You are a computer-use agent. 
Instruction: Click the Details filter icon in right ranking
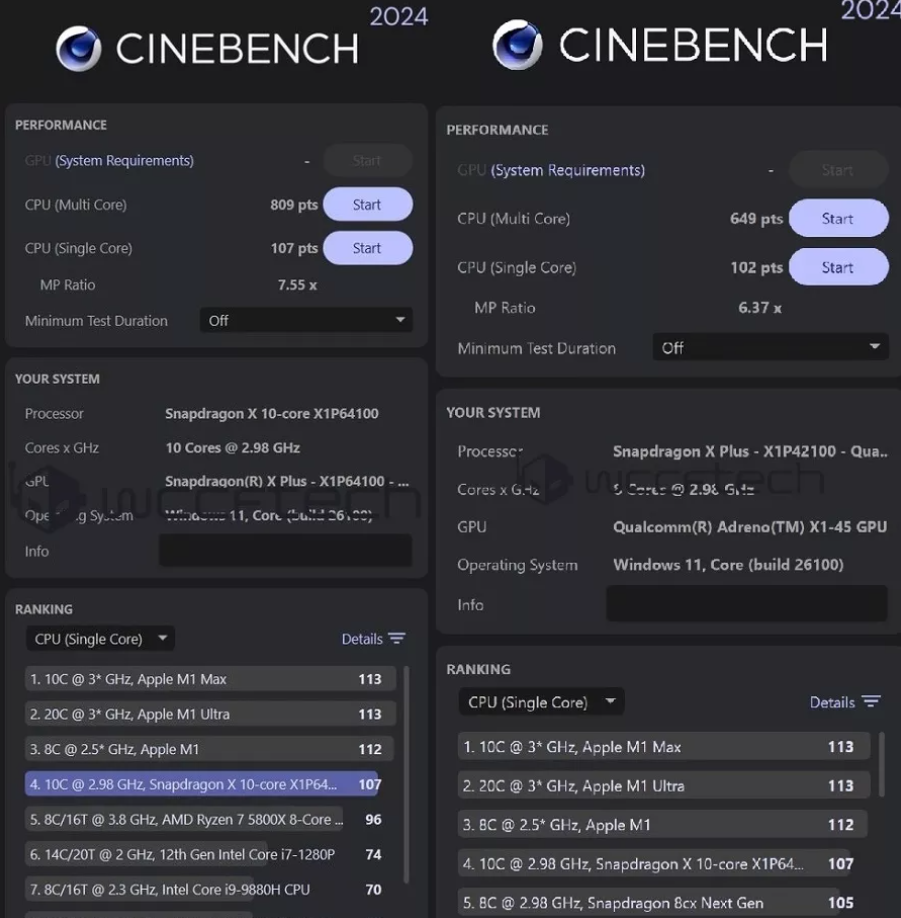tap(871, 701)
